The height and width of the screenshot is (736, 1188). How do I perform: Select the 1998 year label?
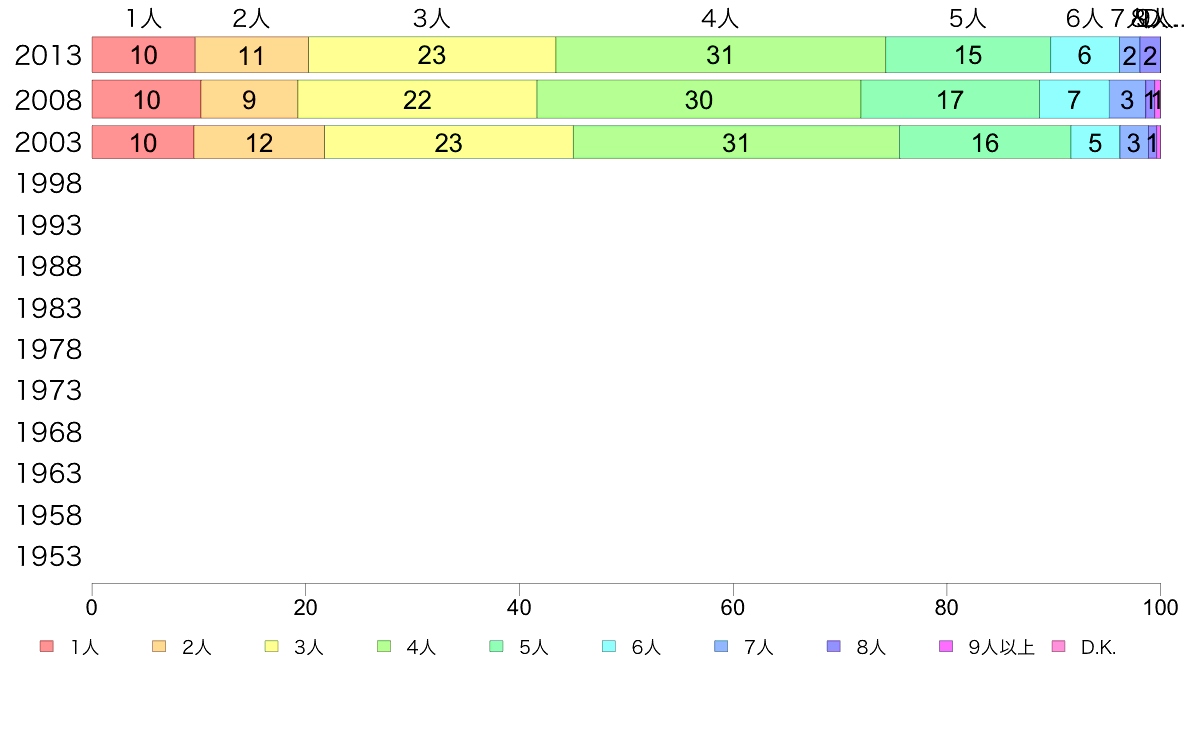[x=48, y=183]
